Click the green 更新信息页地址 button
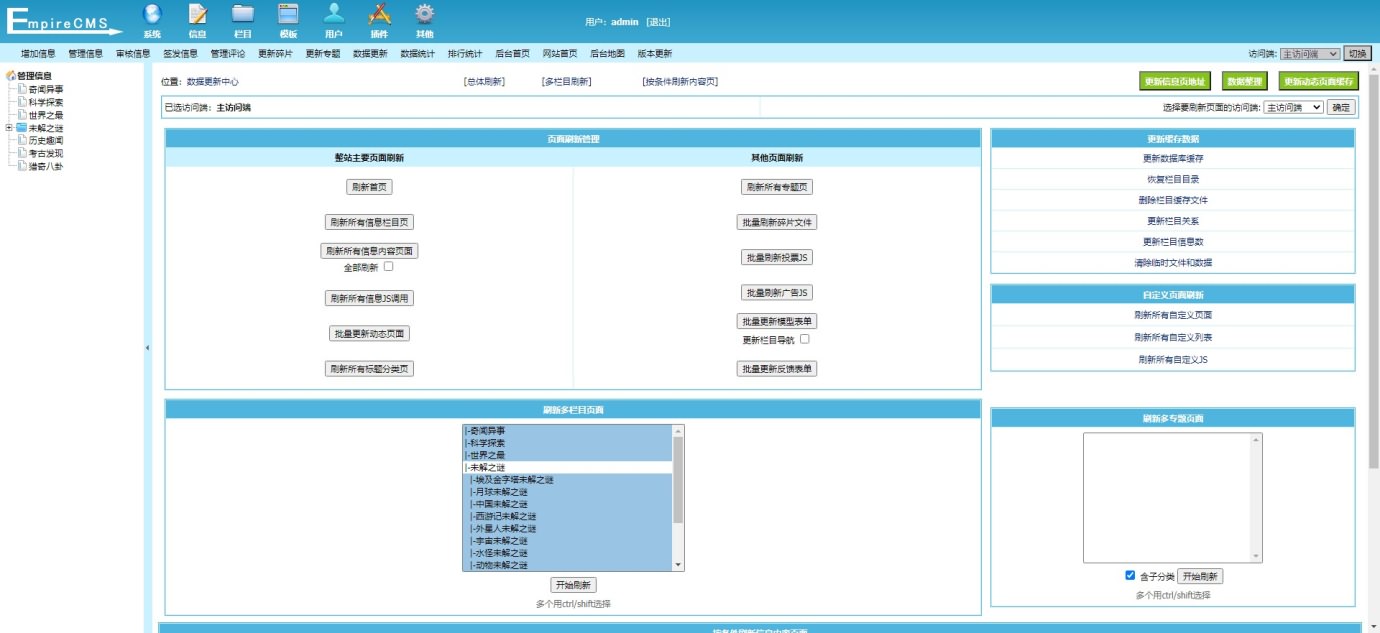Viewport: 1380px width, 633px height. (1175, 81)
